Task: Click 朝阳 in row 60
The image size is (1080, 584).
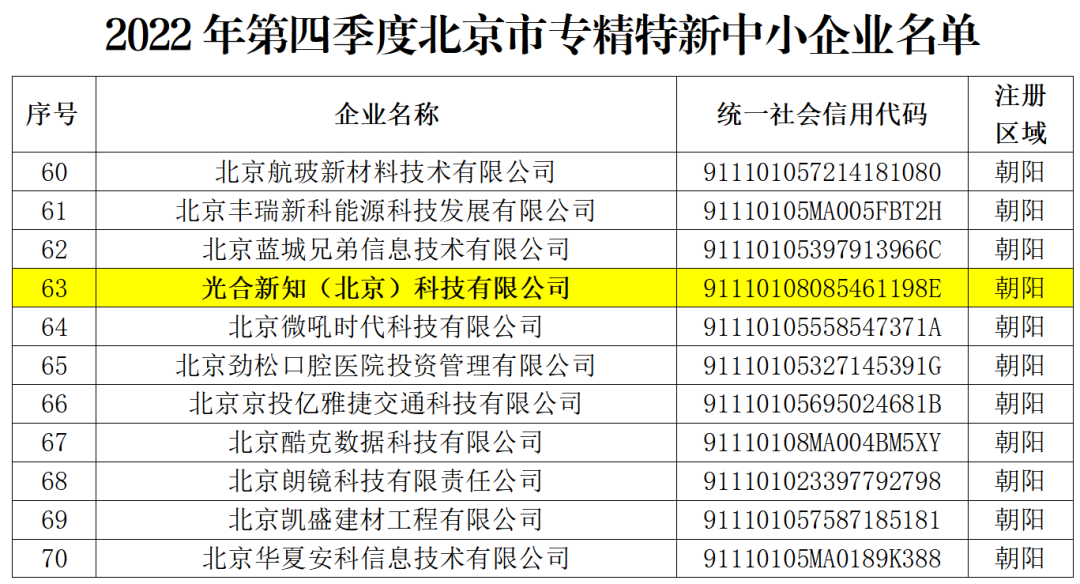Action: [1020, 171]
